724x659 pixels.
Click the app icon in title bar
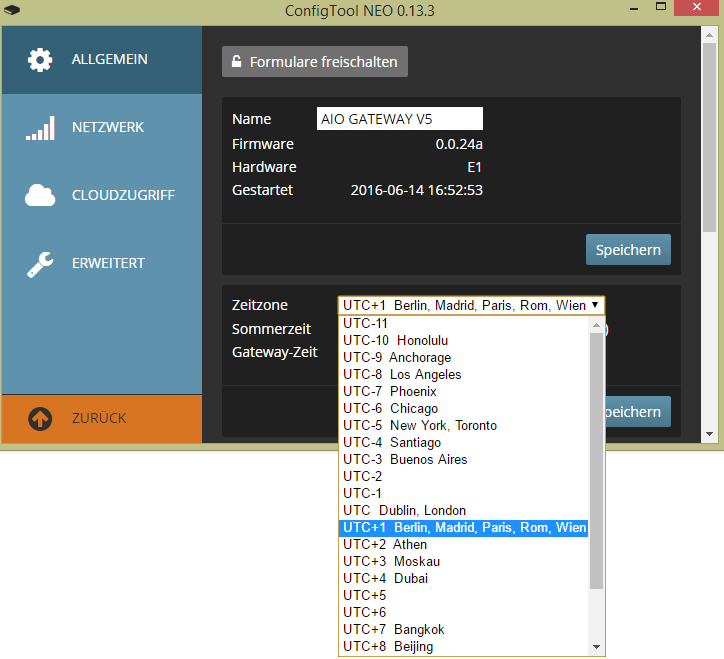(x=11, y=9)
